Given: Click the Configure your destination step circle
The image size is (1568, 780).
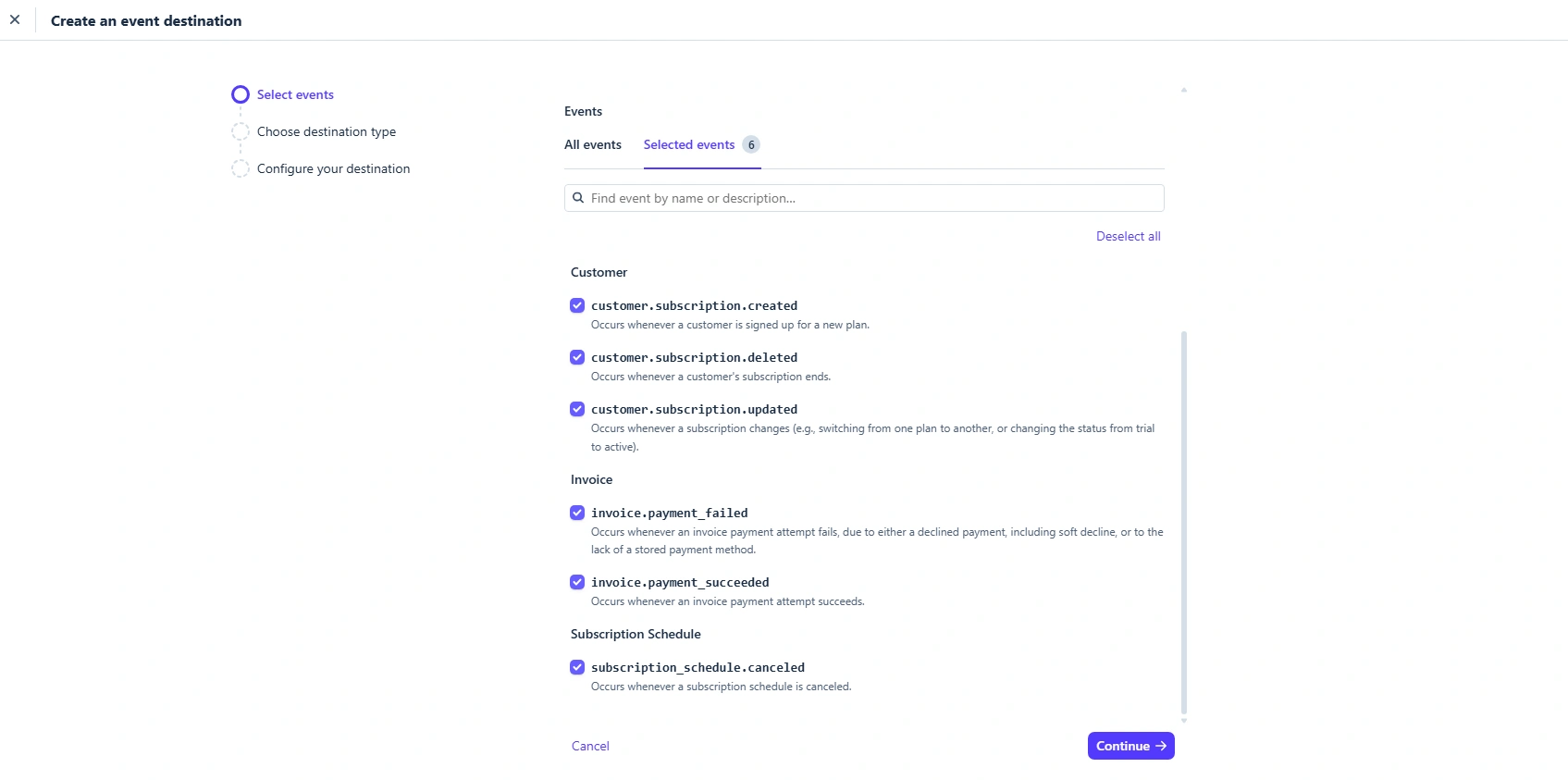Looking at the screenshot, I should 241,168.
